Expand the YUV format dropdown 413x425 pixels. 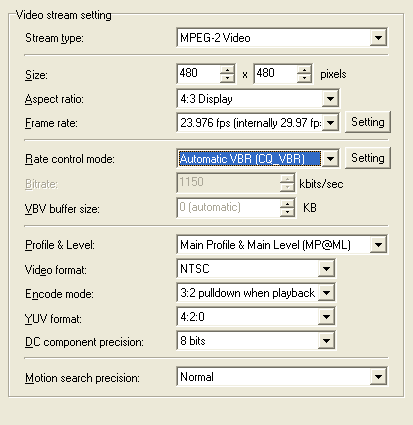click(326, 317)
